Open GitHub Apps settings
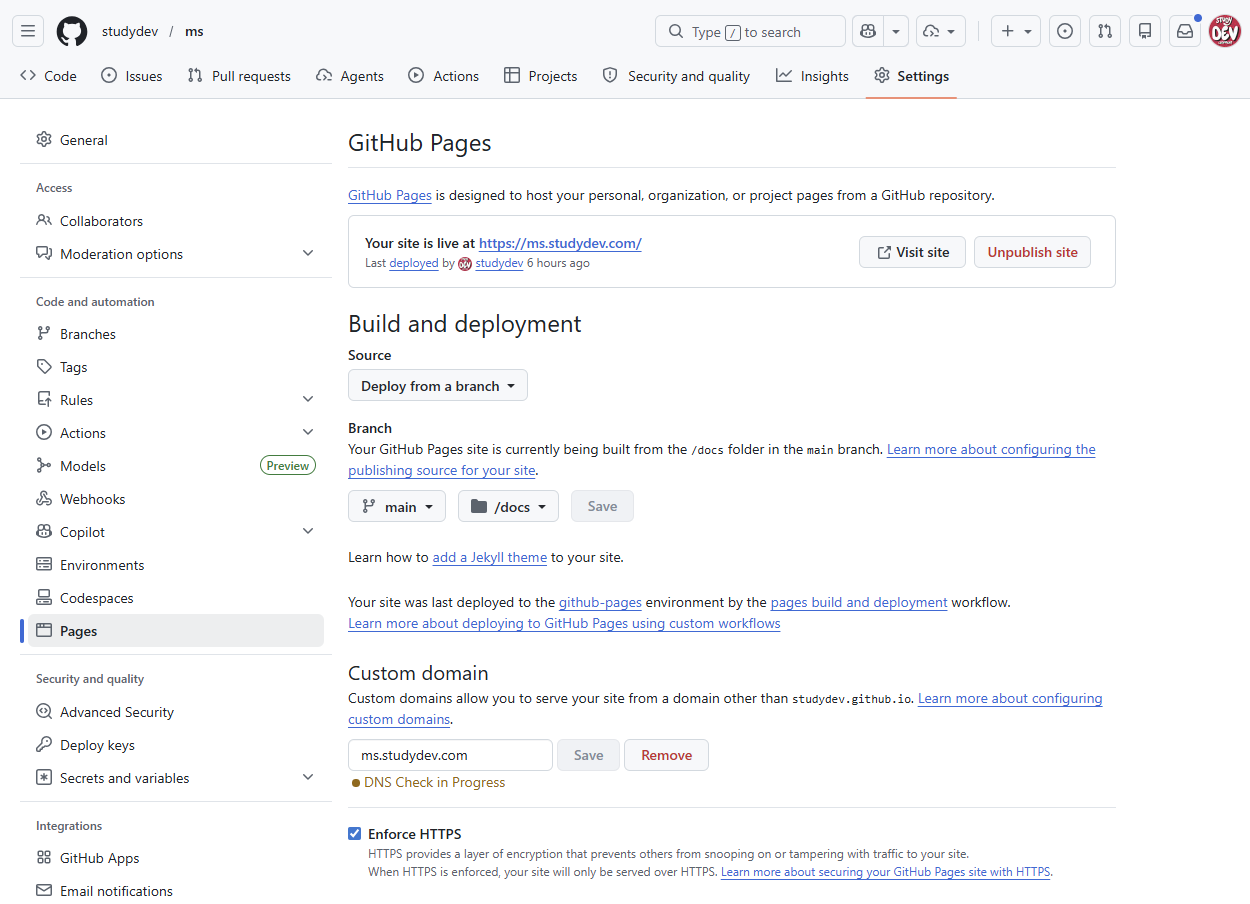Image resolution: width=1250 pixels, height=904 pixels. pyautogui.click(x=176, y=858)
